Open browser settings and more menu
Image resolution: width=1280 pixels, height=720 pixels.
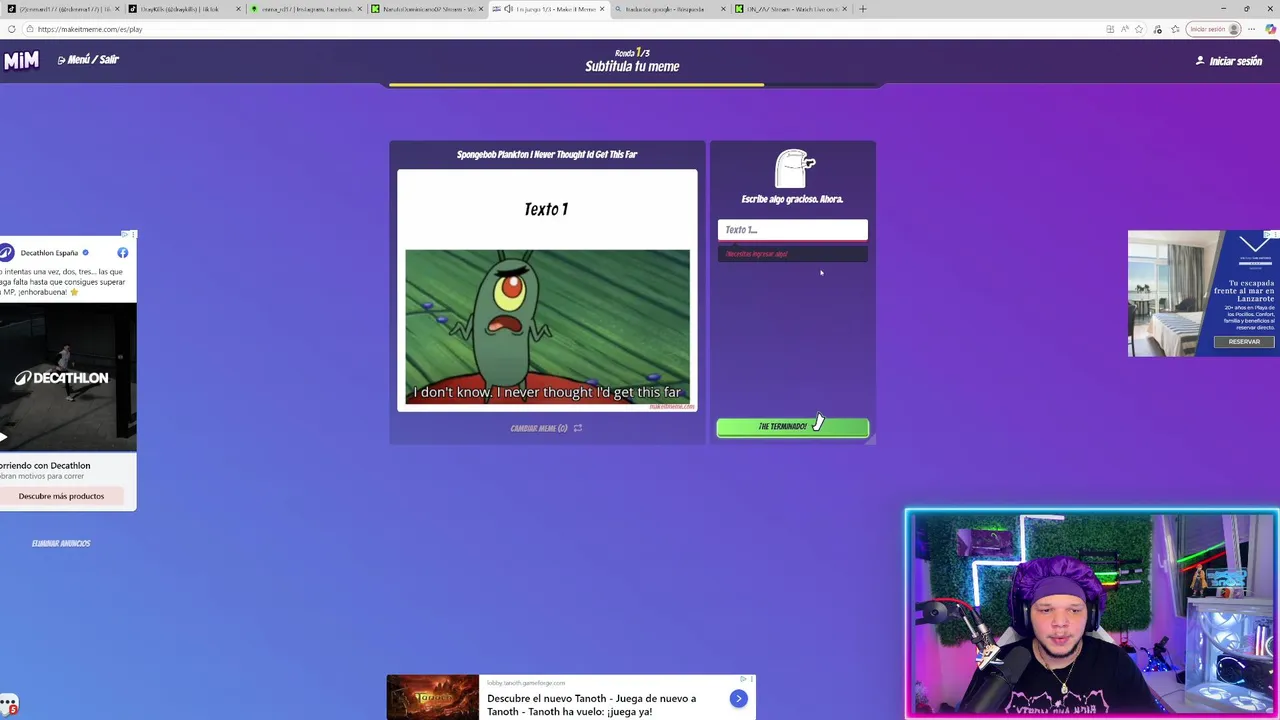click(1251, 29)
